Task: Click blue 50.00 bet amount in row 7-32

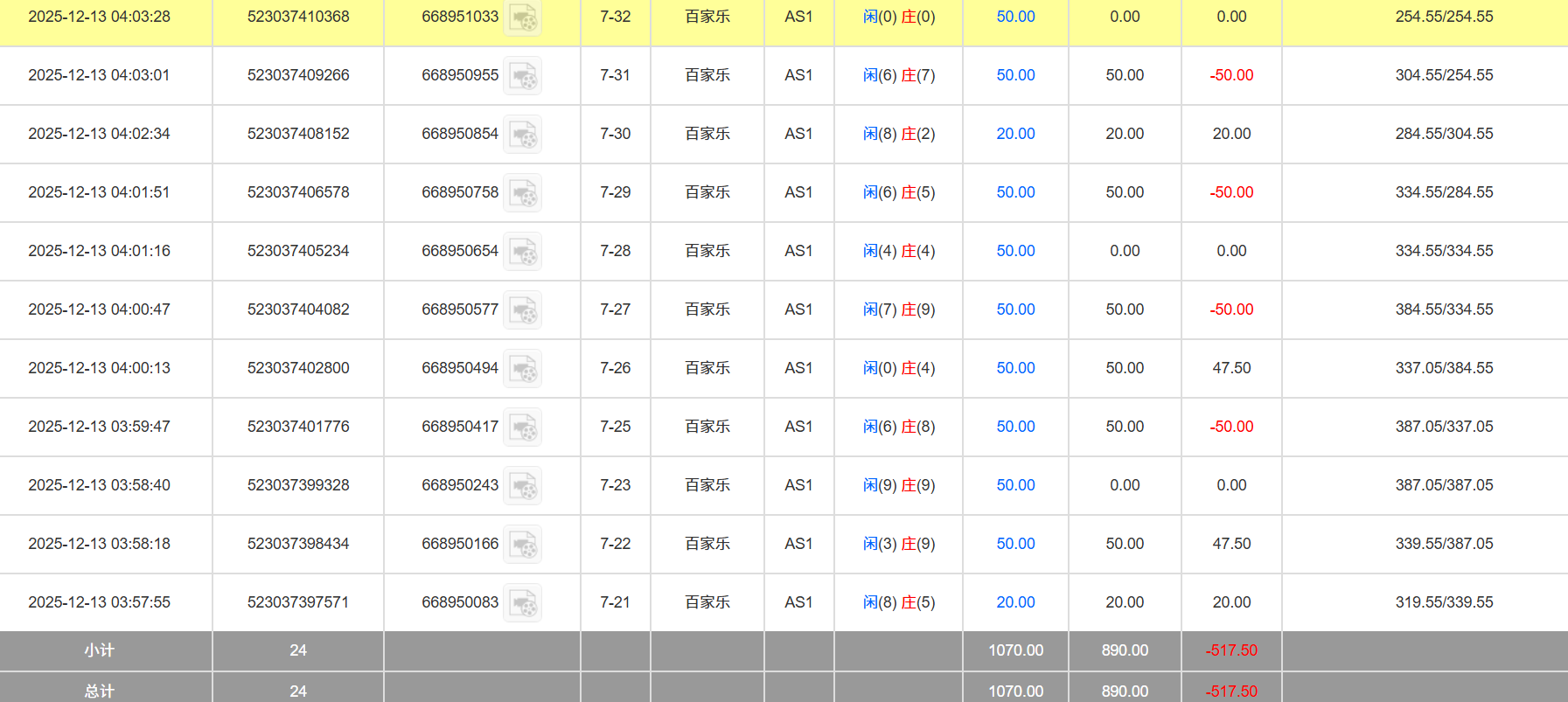Action: click(1015, 17)
